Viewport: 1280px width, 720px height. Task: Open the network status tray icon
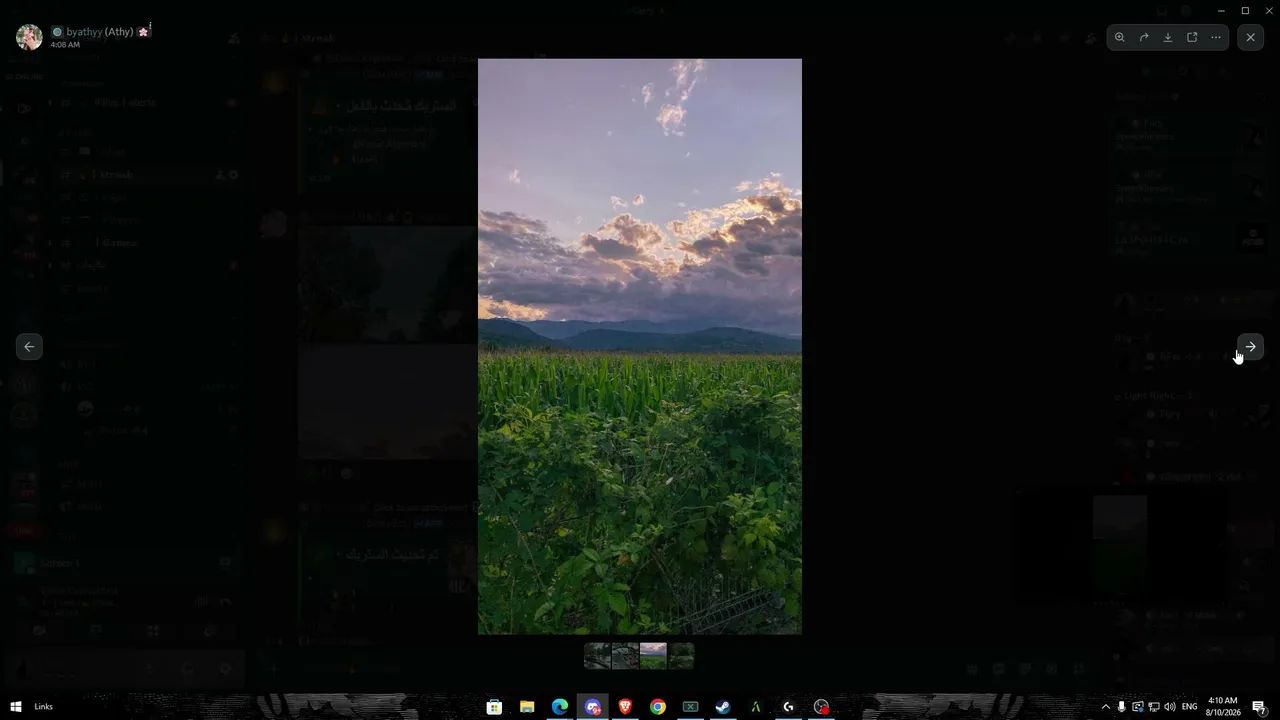(1154, 707)
